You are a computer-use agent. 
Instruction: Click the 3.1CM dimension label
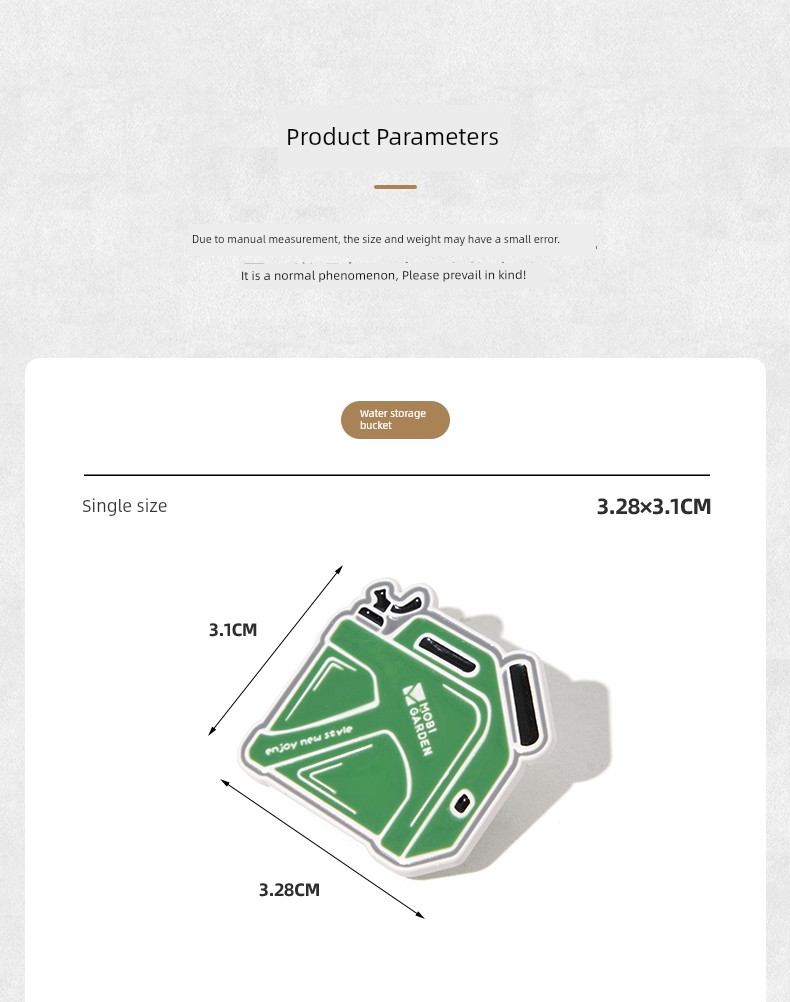tap(233, 630)
